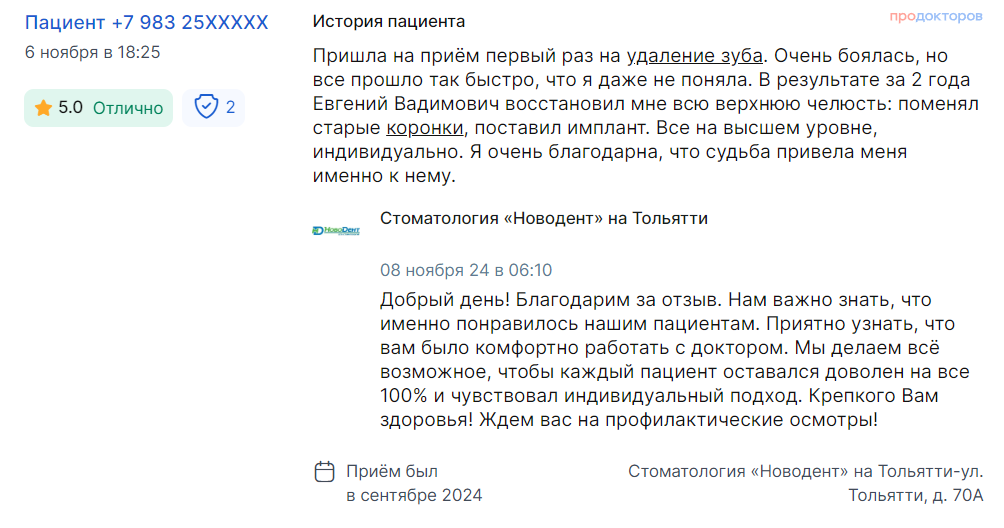Image resolution: width=1004 pixels, height=528 pixels.
Task: Follow the удаление зуба underlined link
Action: coord(694,56)
